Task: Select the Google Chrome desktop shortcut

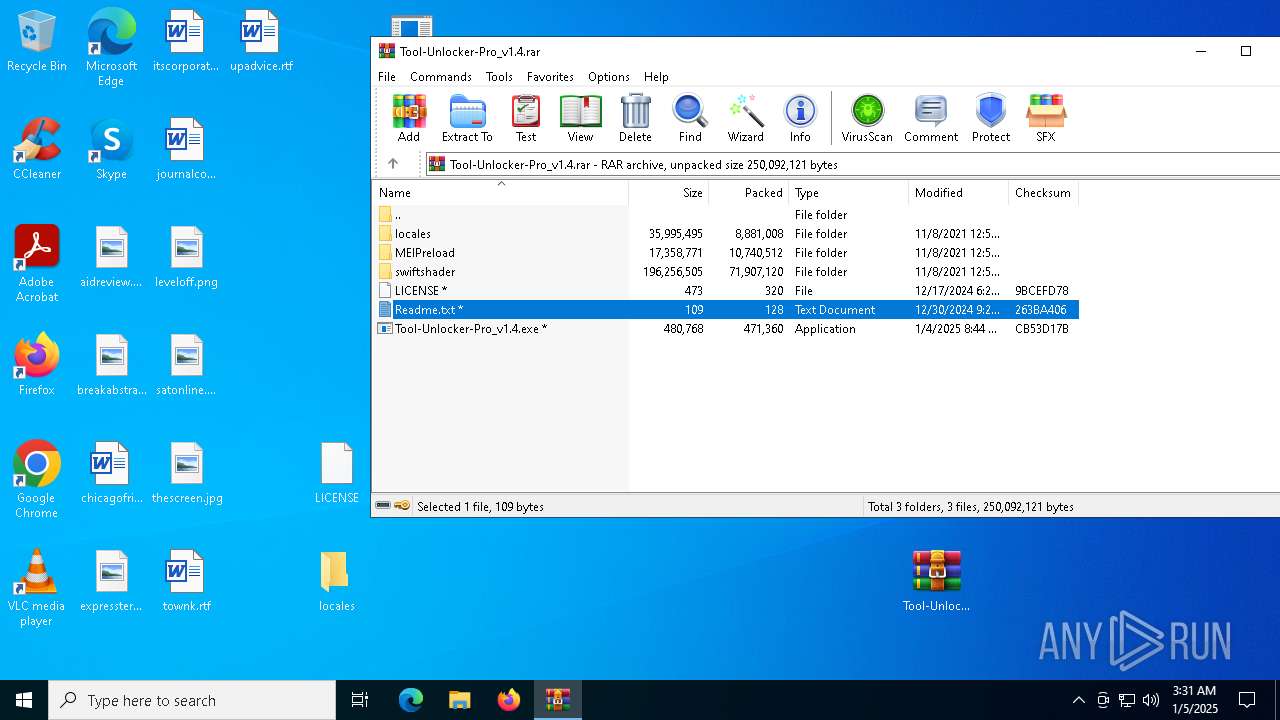Action: [x=36, y=479]
